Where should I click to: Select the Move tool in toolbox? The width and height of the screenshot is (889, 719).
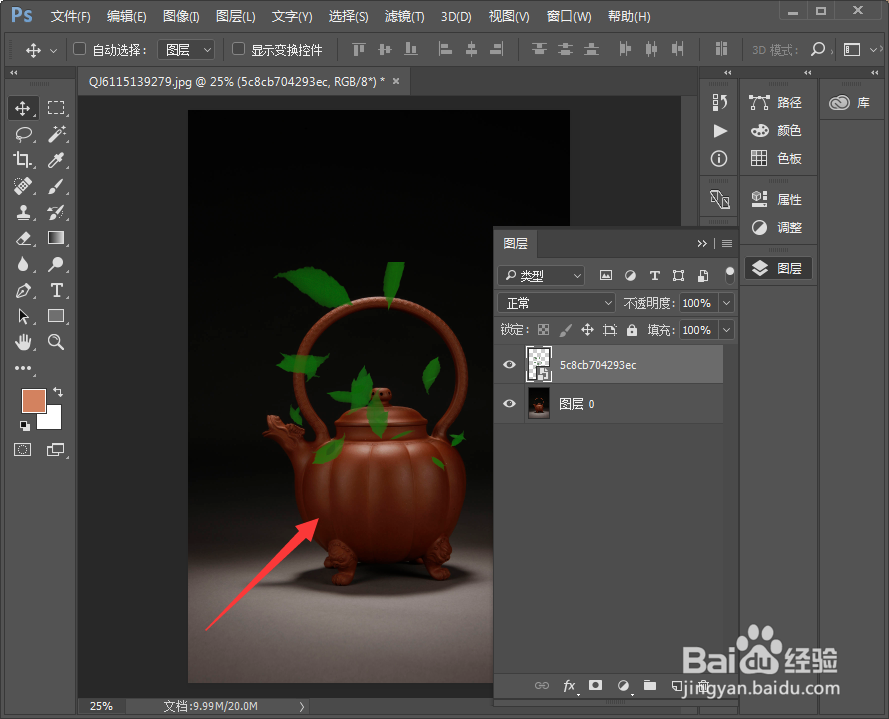23,108
